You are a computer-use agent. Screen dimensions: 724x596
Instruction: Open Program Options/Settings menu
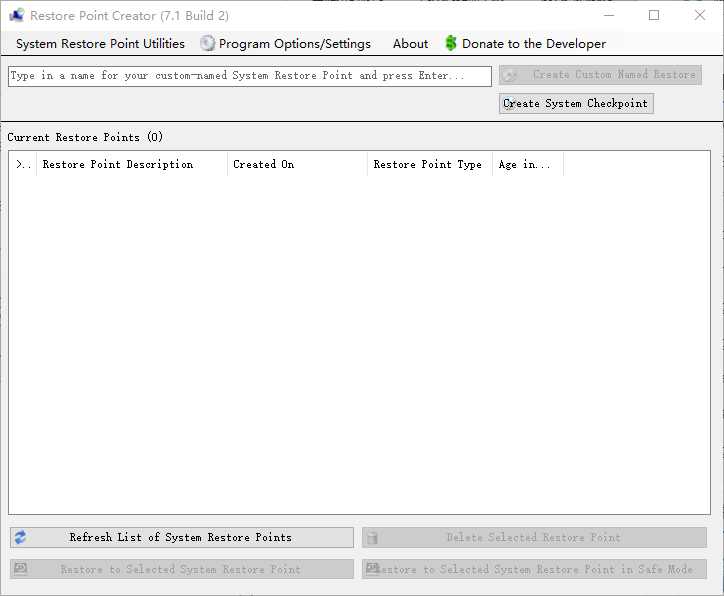[286, 44]
